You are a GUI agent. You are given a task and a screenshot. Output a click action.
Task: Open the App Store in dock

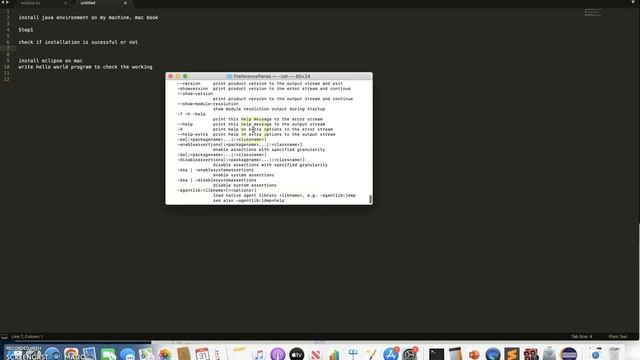click(391, 354)
